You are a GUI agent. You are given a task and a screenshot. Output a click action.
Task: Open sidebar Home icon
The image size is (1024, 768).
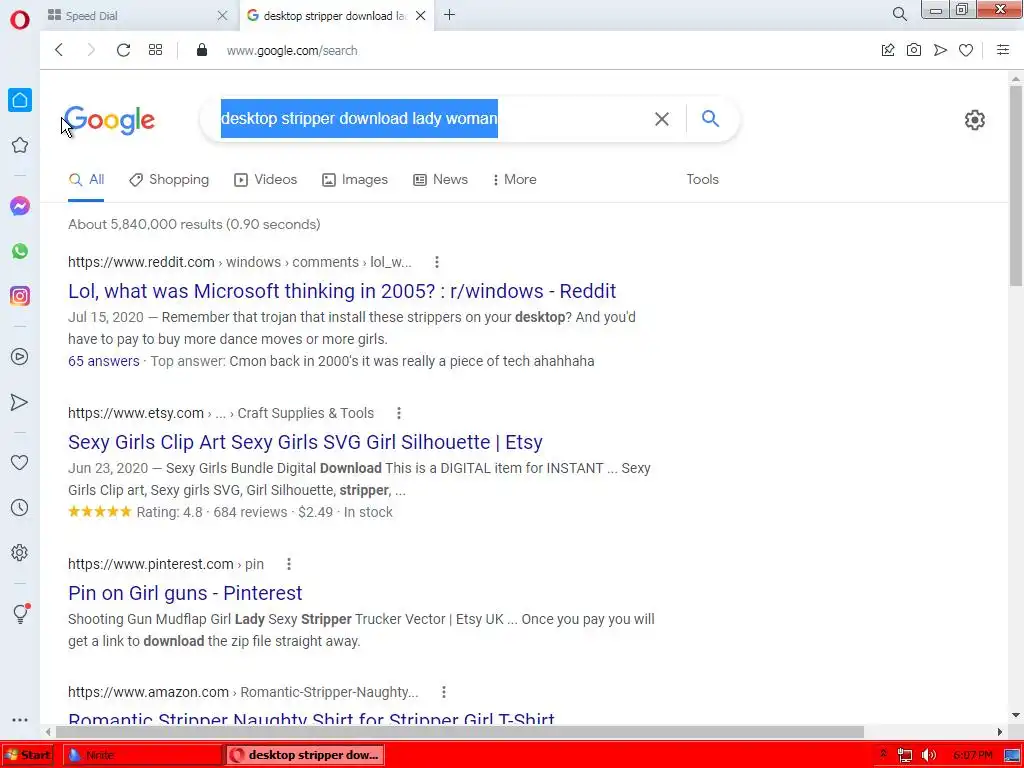point(20,100)
